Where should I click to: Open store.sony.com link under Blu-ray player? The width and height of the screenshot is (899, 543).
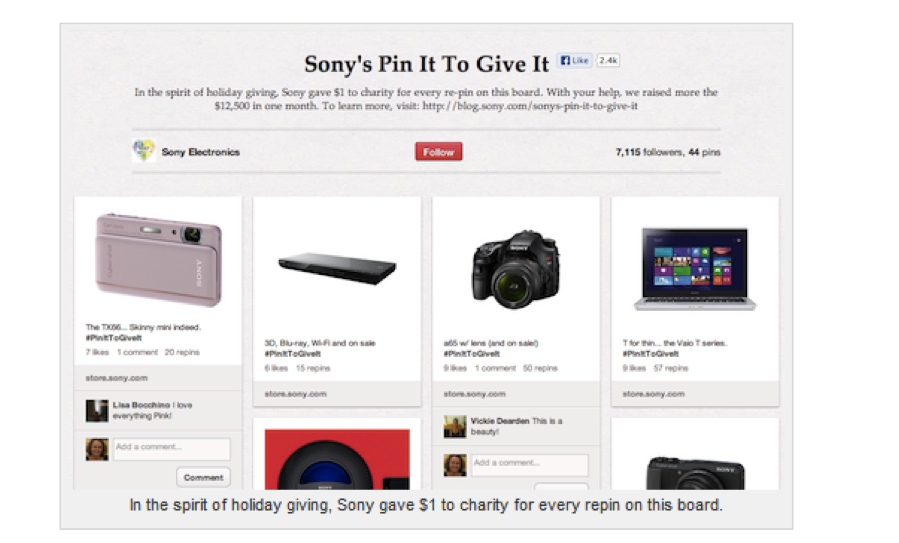(295, 394)
